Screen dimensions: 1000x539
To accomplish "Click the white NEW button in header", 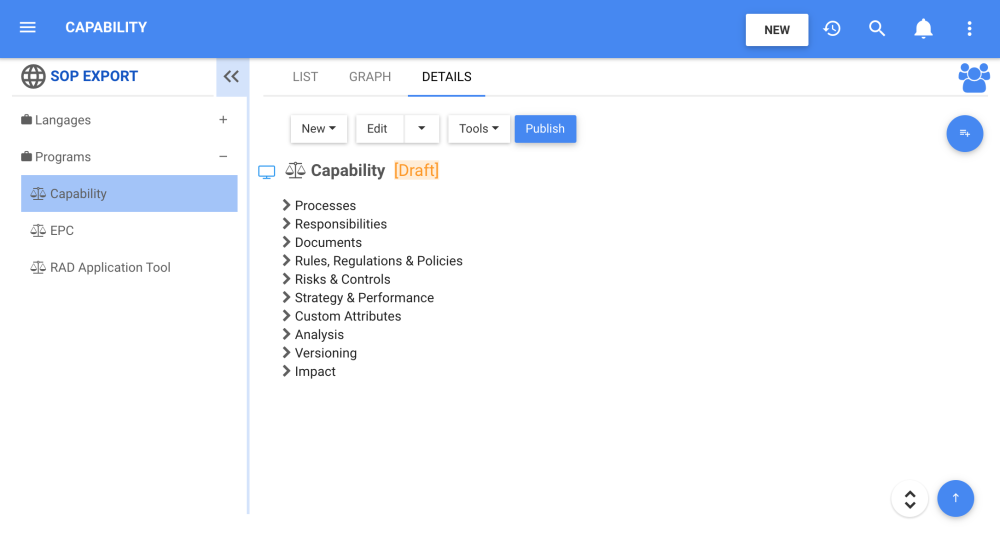I will 777,30.
